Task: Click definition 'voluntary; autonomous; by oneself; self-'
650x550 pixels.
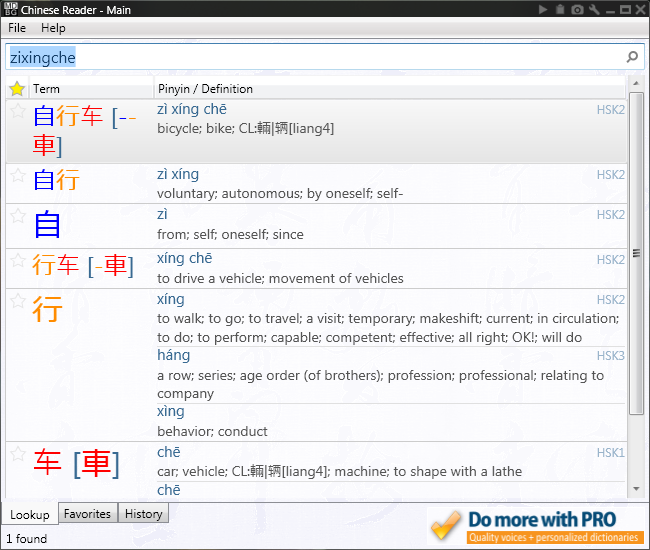Action: [x=280, y=194]
